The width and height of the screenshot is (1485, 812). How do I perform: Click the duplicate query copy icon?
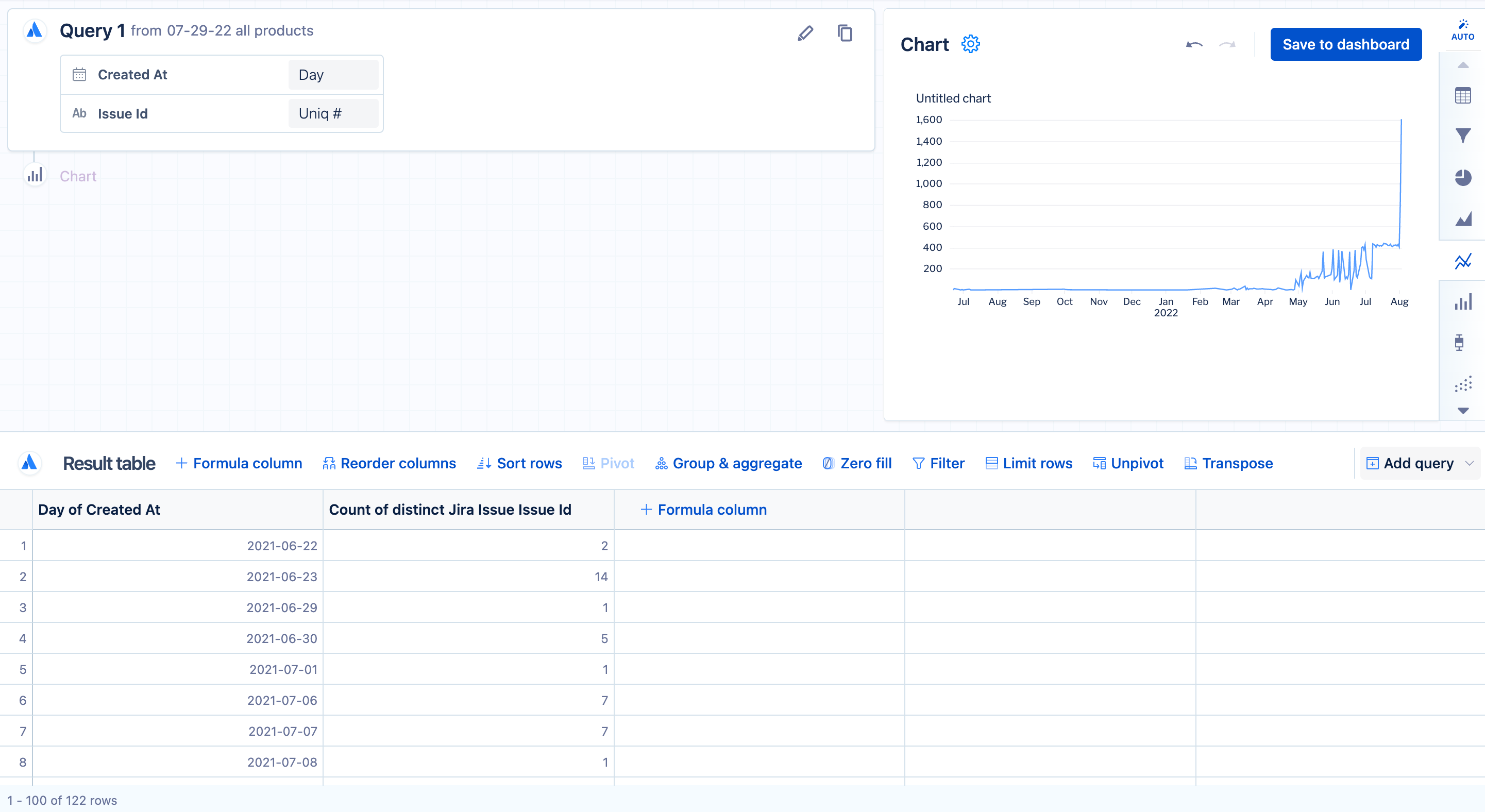click(x=845, y=33)
